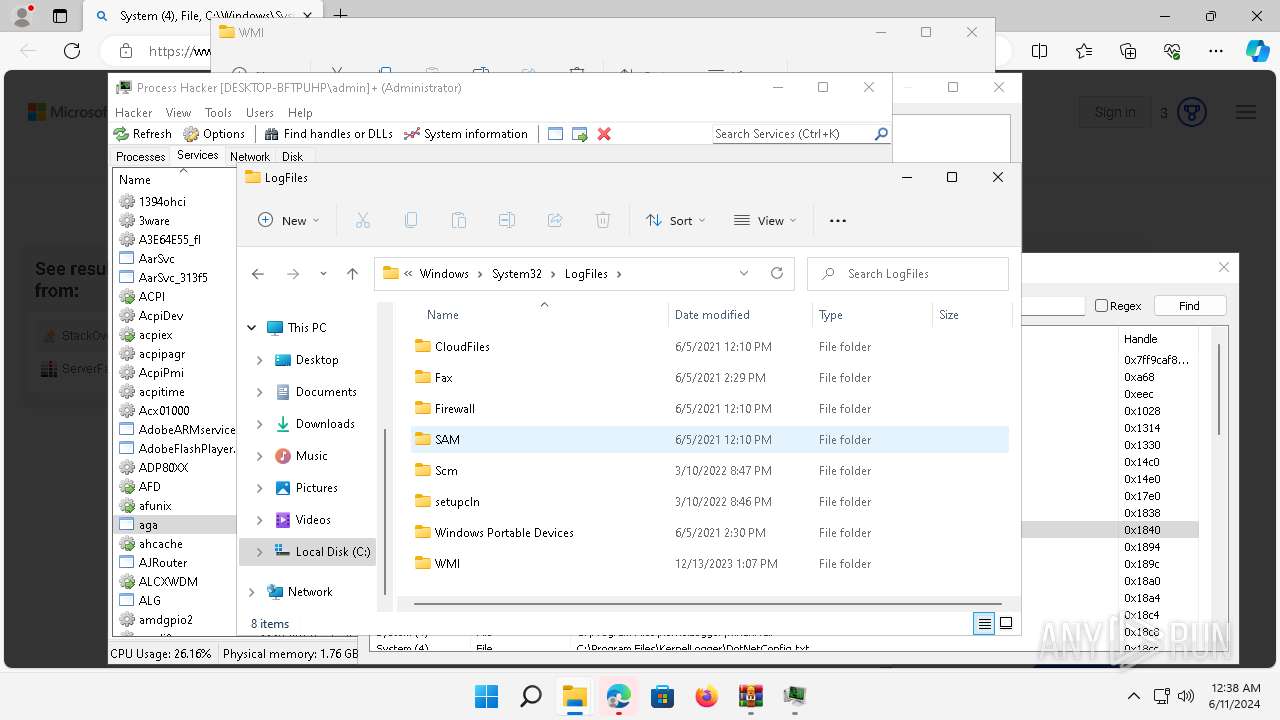This screenshot has height=720, width=1280.
Task: Sort by Name column in LogFiles
Action: pyautogui.click(x=443, y=315)
